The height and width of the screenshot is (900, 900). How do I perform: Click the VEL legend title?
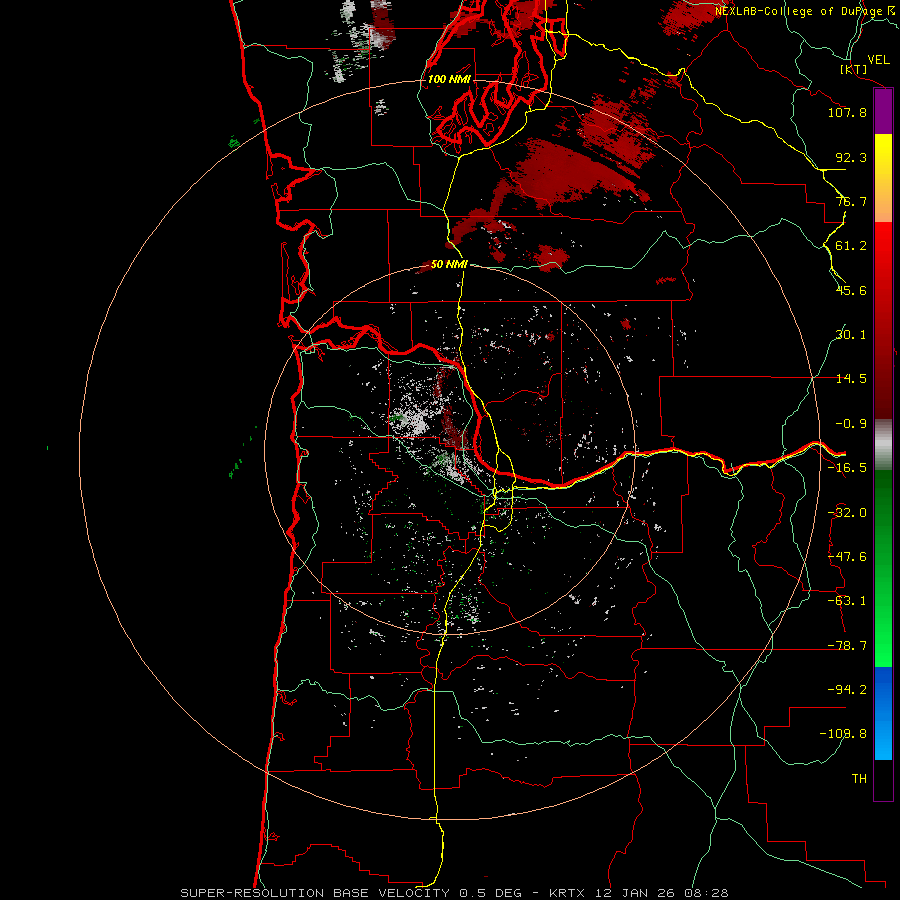(x=878, y=60)
